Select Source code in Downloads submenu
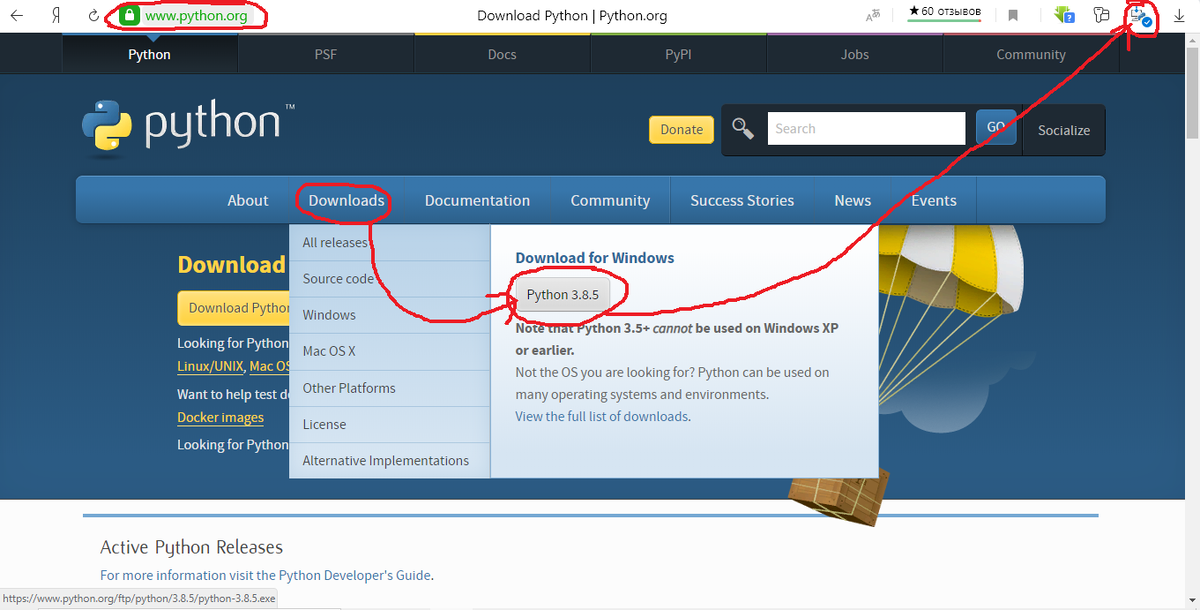Screen dimensions: 1200x610 [390, 278]
